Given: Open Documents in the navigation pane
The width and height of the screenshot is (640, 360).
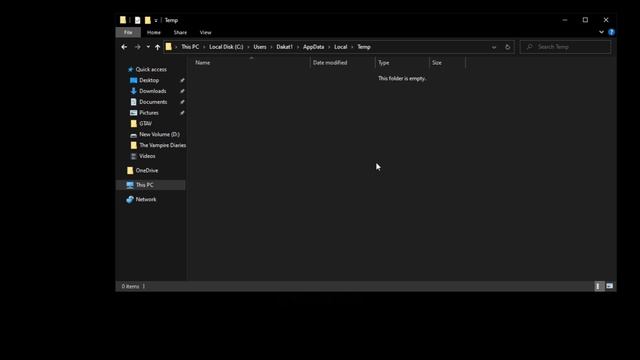Looking at the screenshot, I should coord(153,102).
